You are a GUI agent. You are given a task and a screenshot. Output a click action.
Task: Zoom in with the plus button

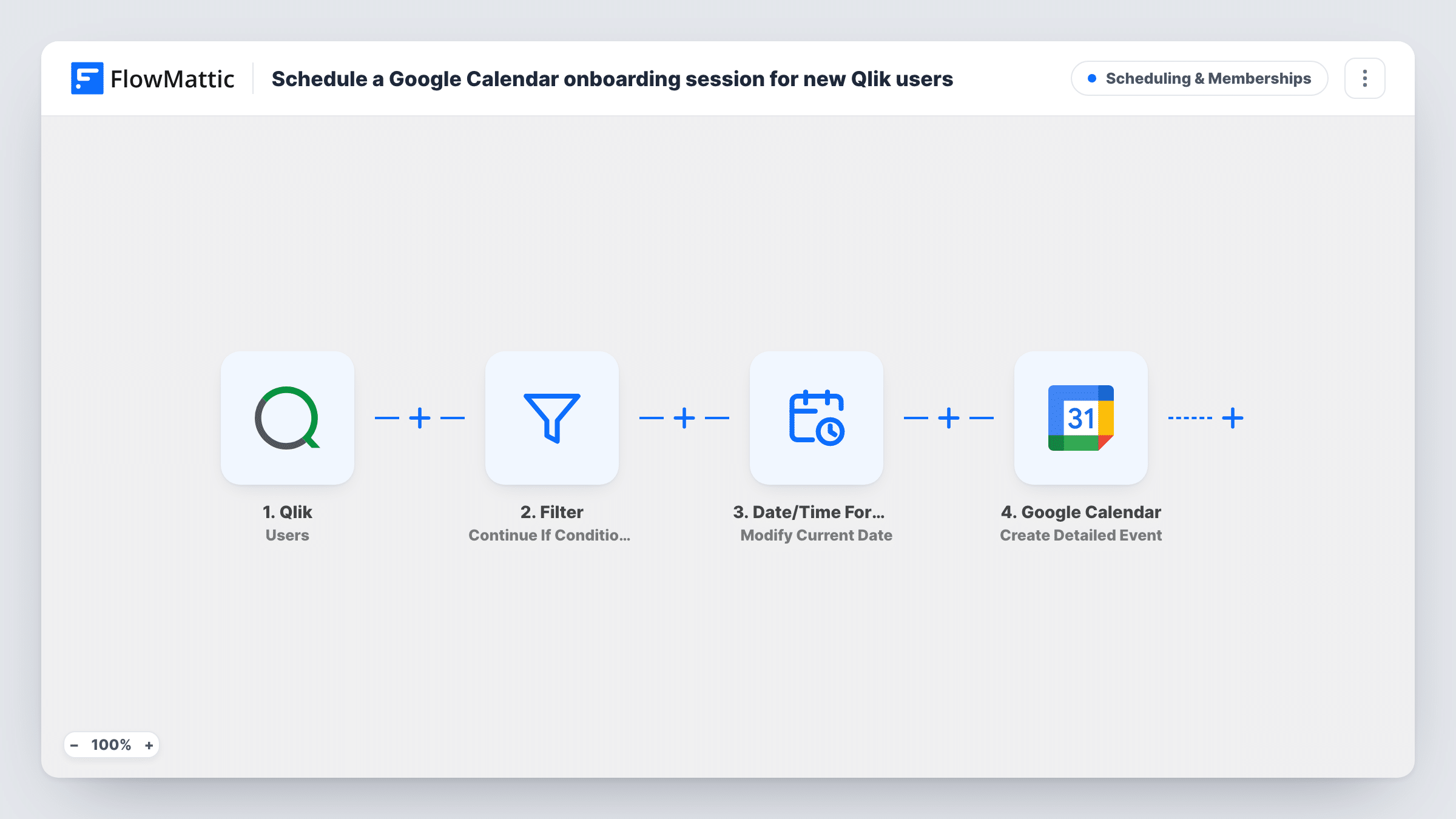pyautogui.click(x=149, y=745)
